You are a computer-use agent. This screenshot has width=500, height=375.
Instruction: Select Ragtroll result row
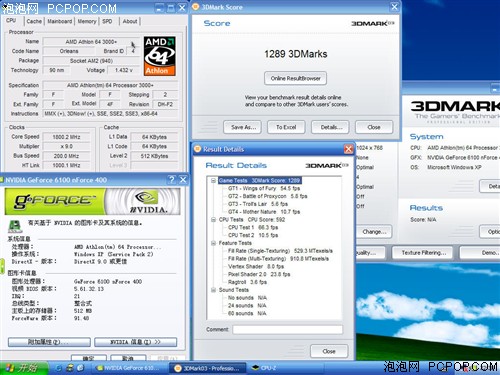(x=247, y=282)
